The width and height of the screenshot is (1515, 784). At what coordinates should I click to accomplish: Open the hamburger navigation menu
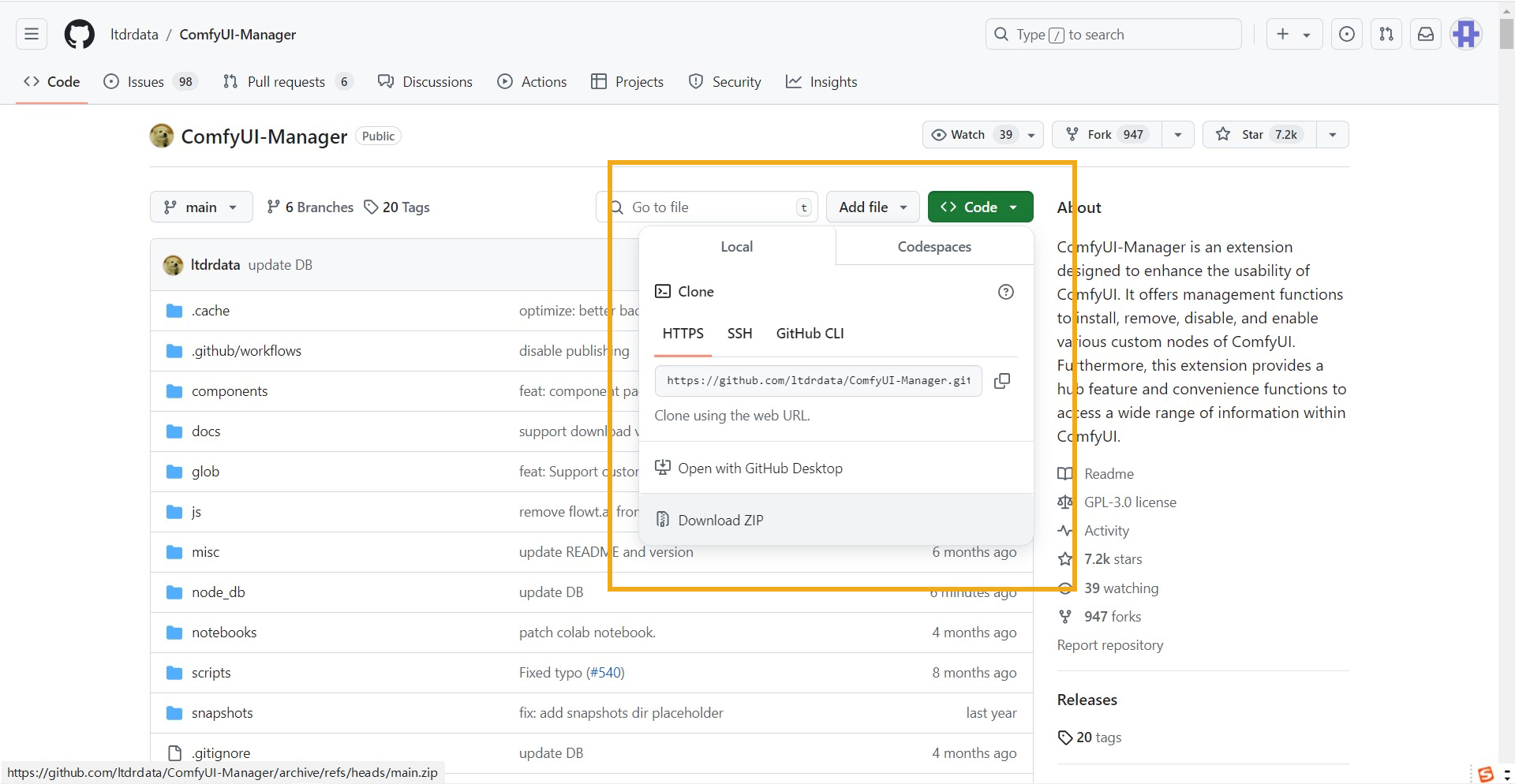click(x=32, y=35)
